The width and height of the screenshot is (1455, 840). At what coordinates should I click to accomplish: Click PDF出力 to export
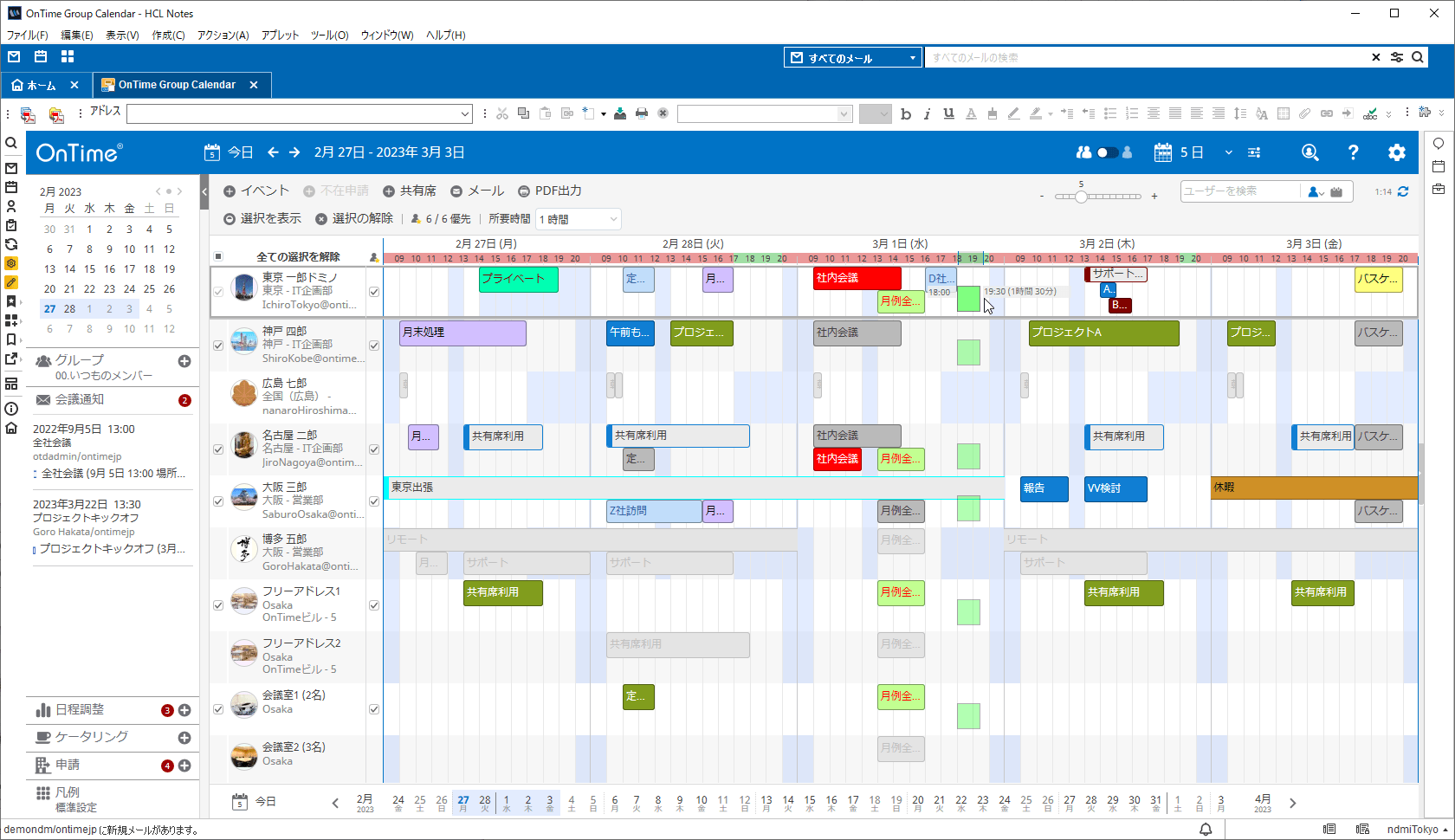tap(550, 191)
